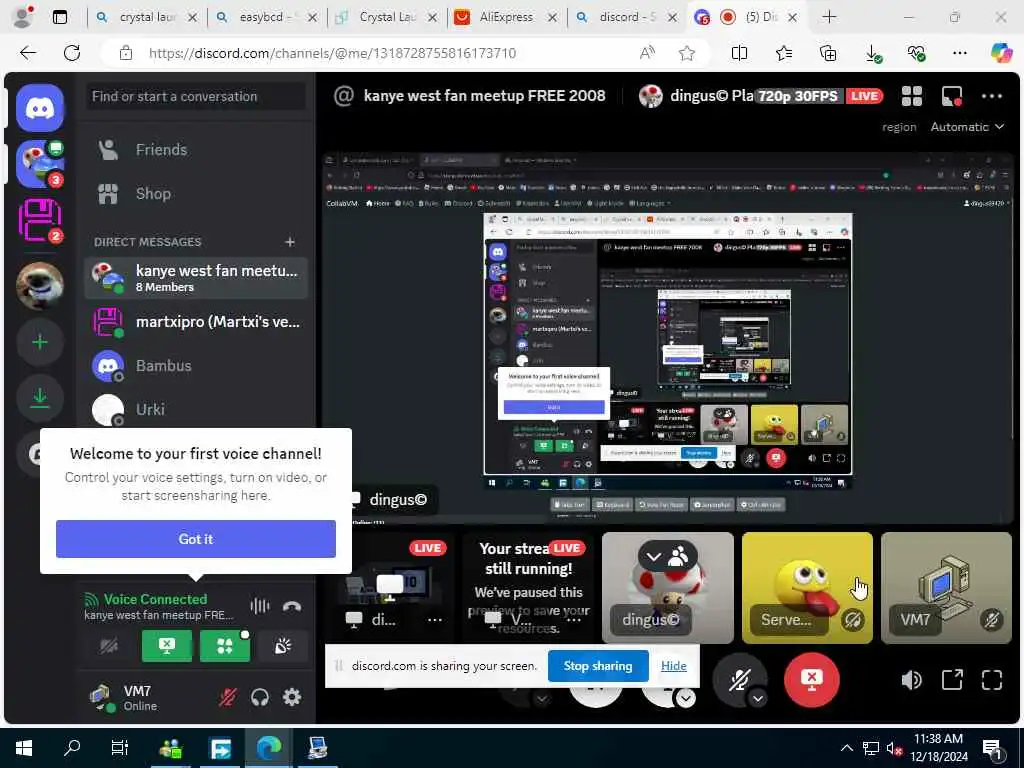Open Edge Copilot icon
The width and height of the screenshot is (1024, 768).
[x=1000, y=53]
